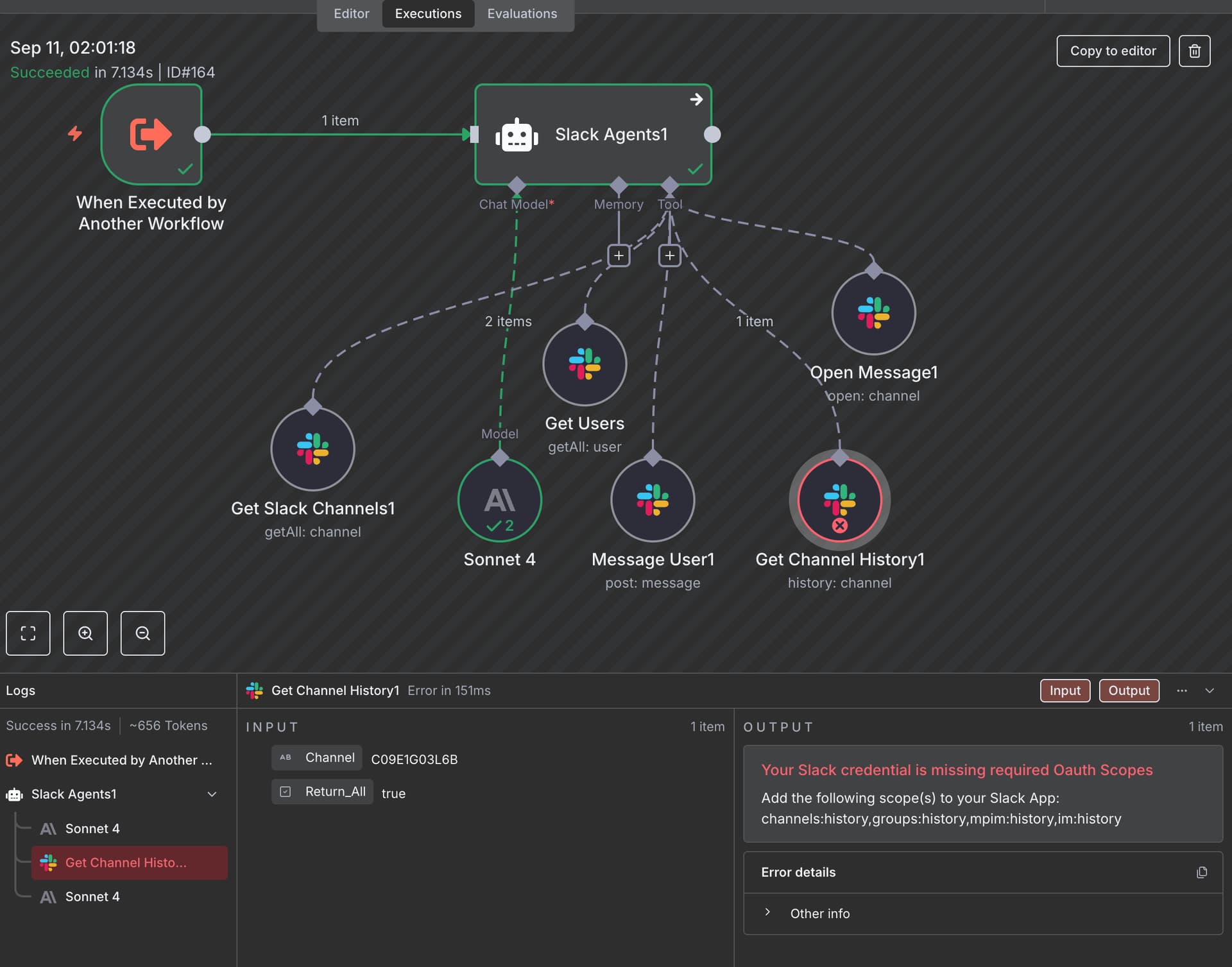Zoom in on the workflow canvas
The image size is (1232, 967).
[85, 633]
